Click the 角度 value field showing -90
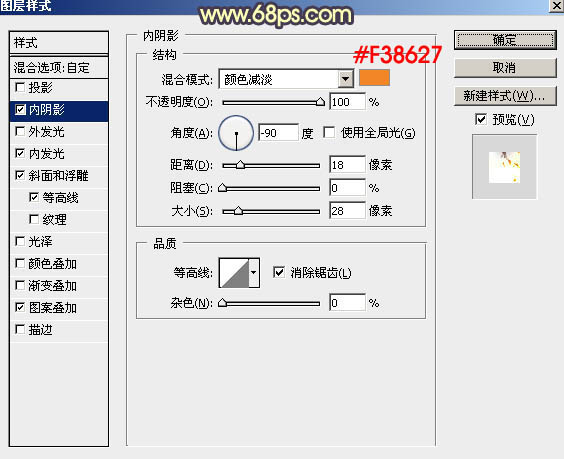Screen dimensions: 564x459 (x=278, y=133)
